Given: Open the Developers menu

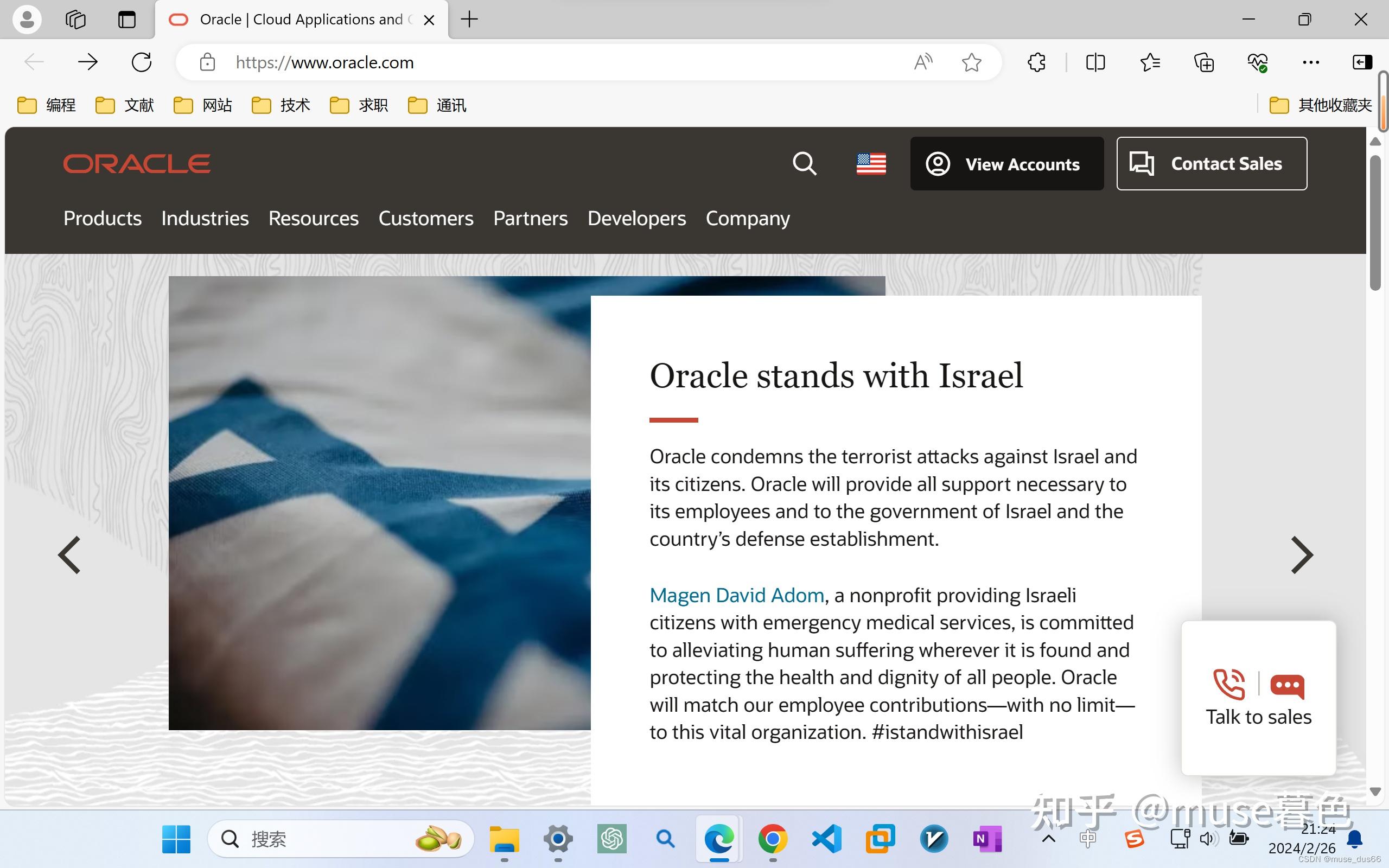Looking at the screenshot, I should [x=636, y=219].
